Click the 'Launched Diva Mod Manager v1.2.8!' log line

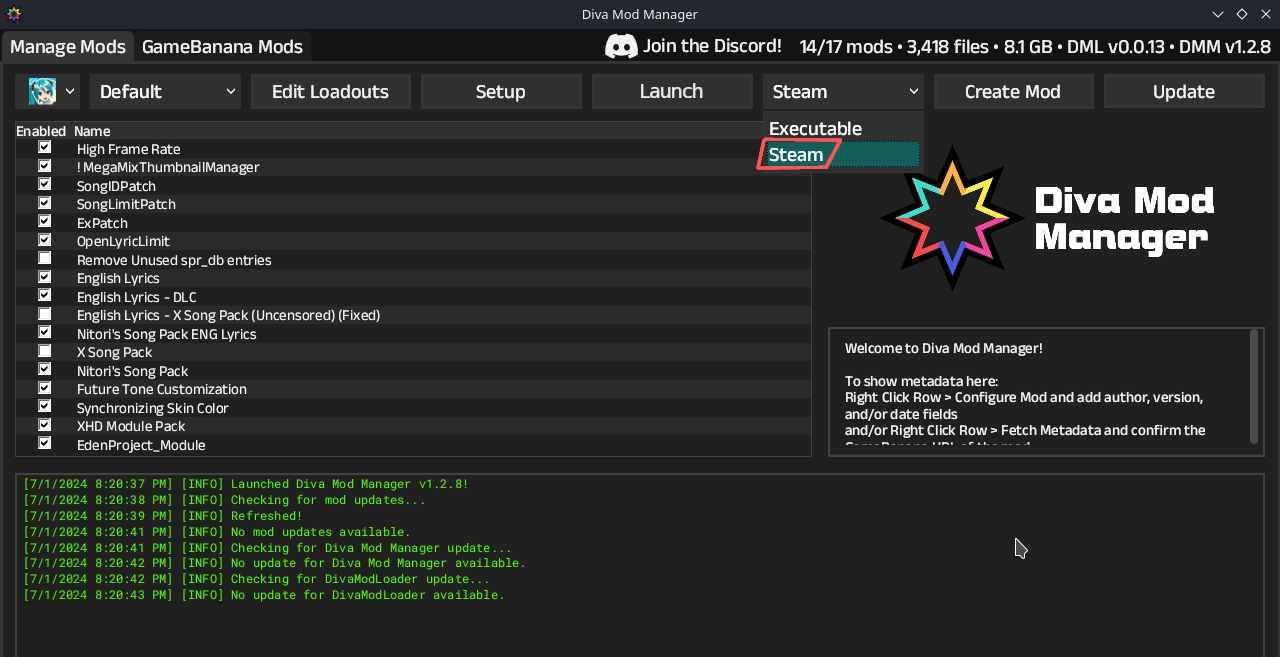coord(246,484)
